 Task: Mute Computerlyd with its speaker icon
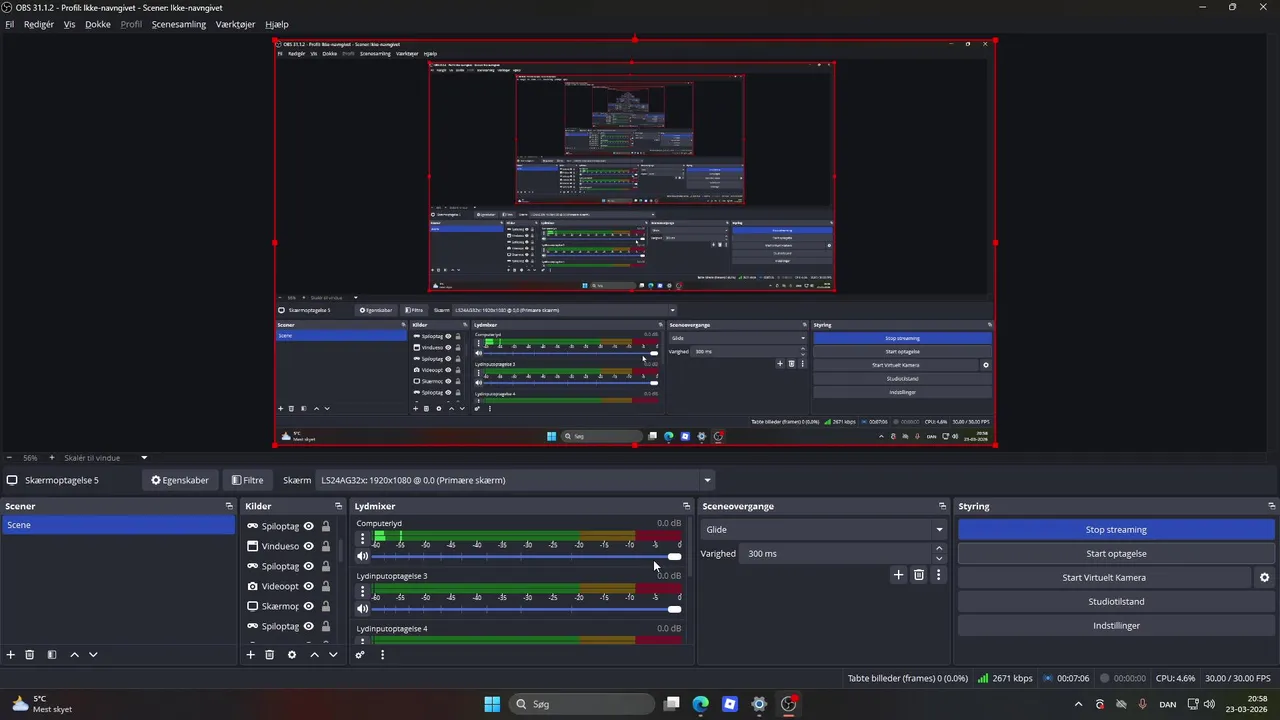tap(363, 556)
